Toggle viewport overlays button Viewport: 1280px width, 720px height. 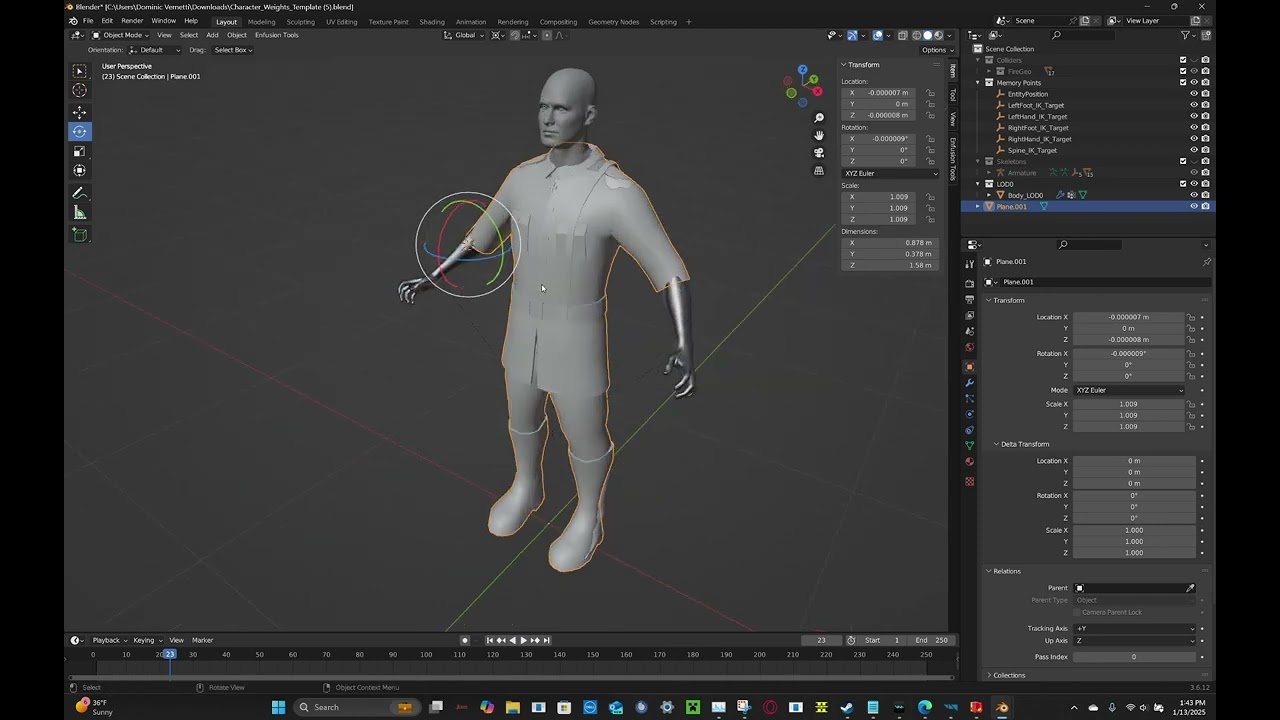(877, 35)
